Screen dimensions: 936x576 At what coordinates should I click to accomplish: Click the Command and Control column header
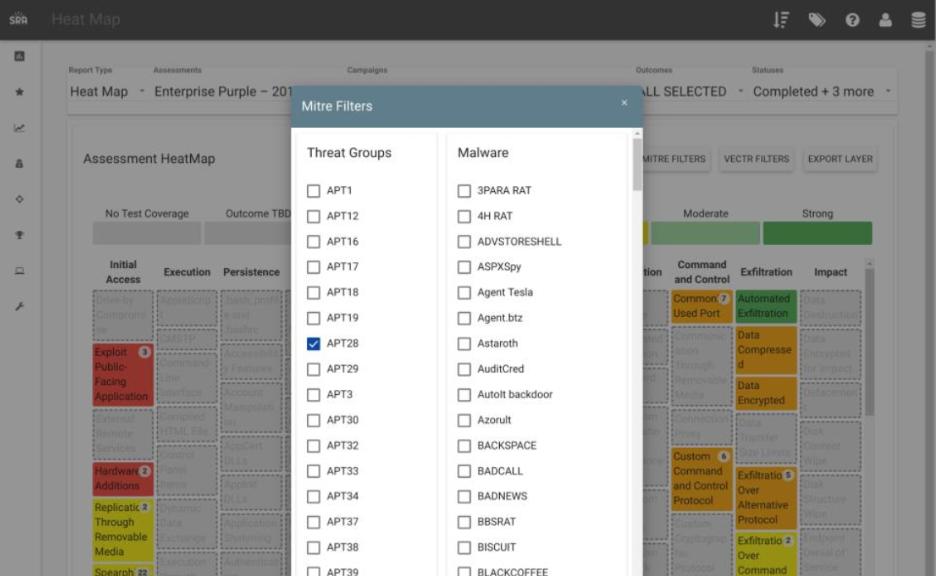pos(701,272)
